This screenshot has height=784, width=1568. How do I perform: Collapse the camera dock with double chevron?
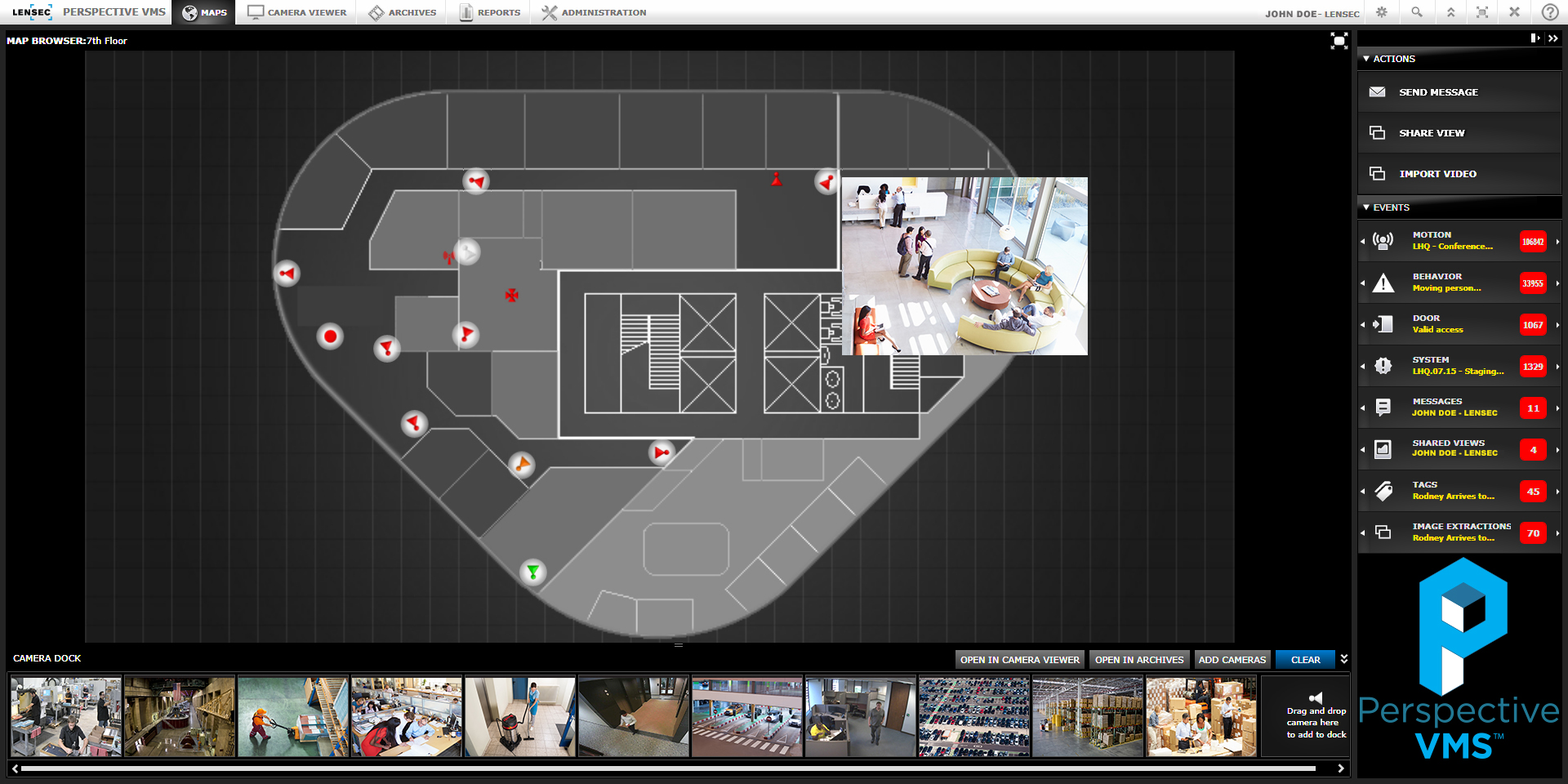(x=1343, y=659)
